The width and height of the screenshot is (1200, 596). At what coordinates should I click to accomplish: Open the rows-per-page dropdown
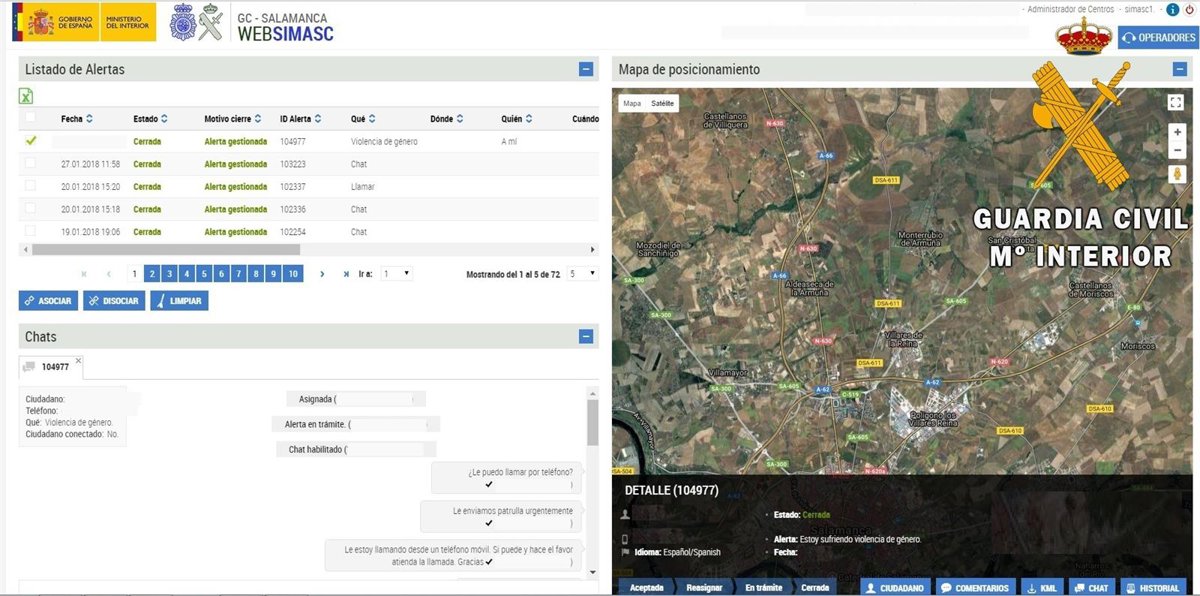[582, 273]
